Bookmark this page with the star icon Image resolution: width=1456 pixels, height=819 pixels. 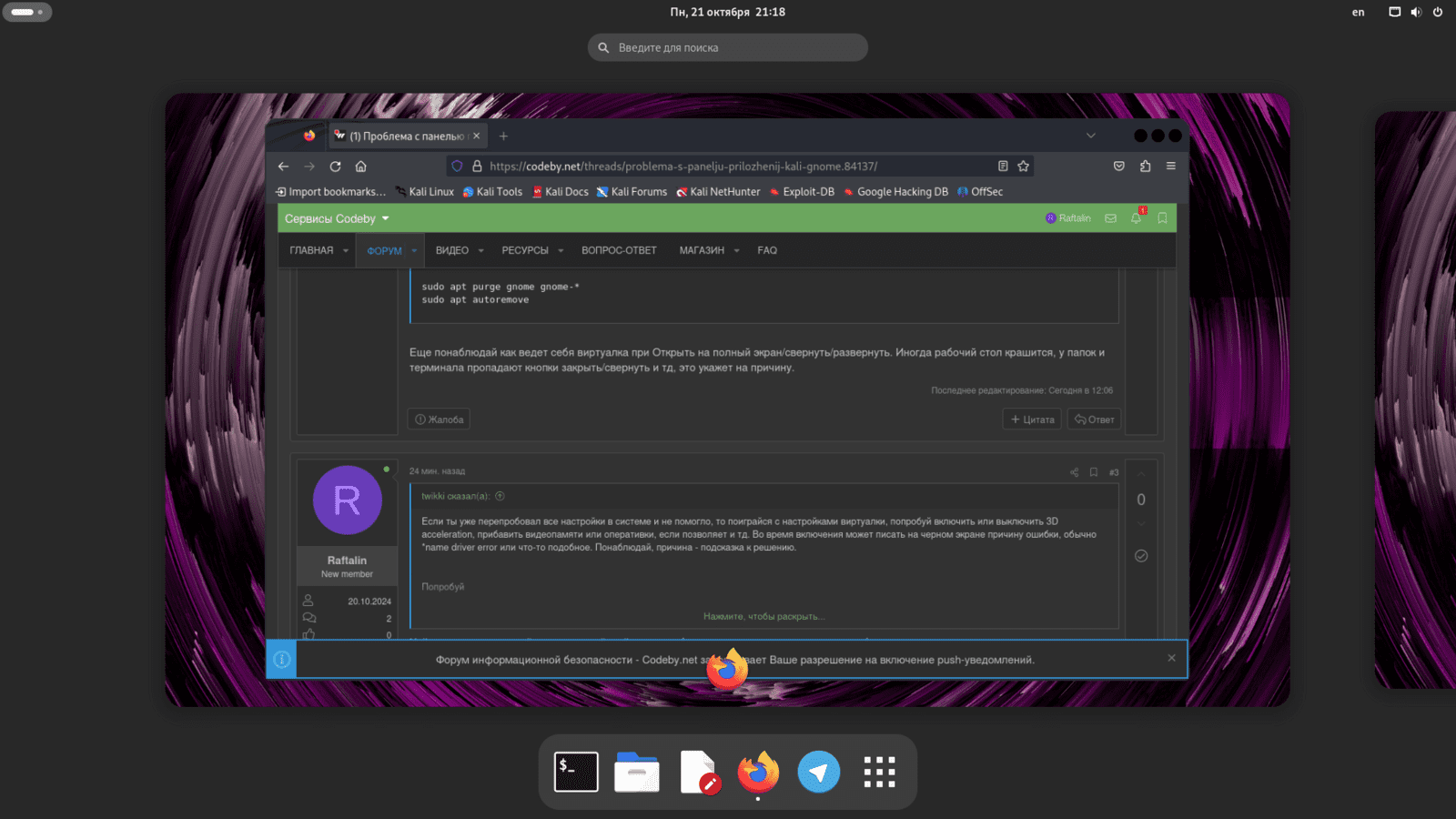point(1023,167)
